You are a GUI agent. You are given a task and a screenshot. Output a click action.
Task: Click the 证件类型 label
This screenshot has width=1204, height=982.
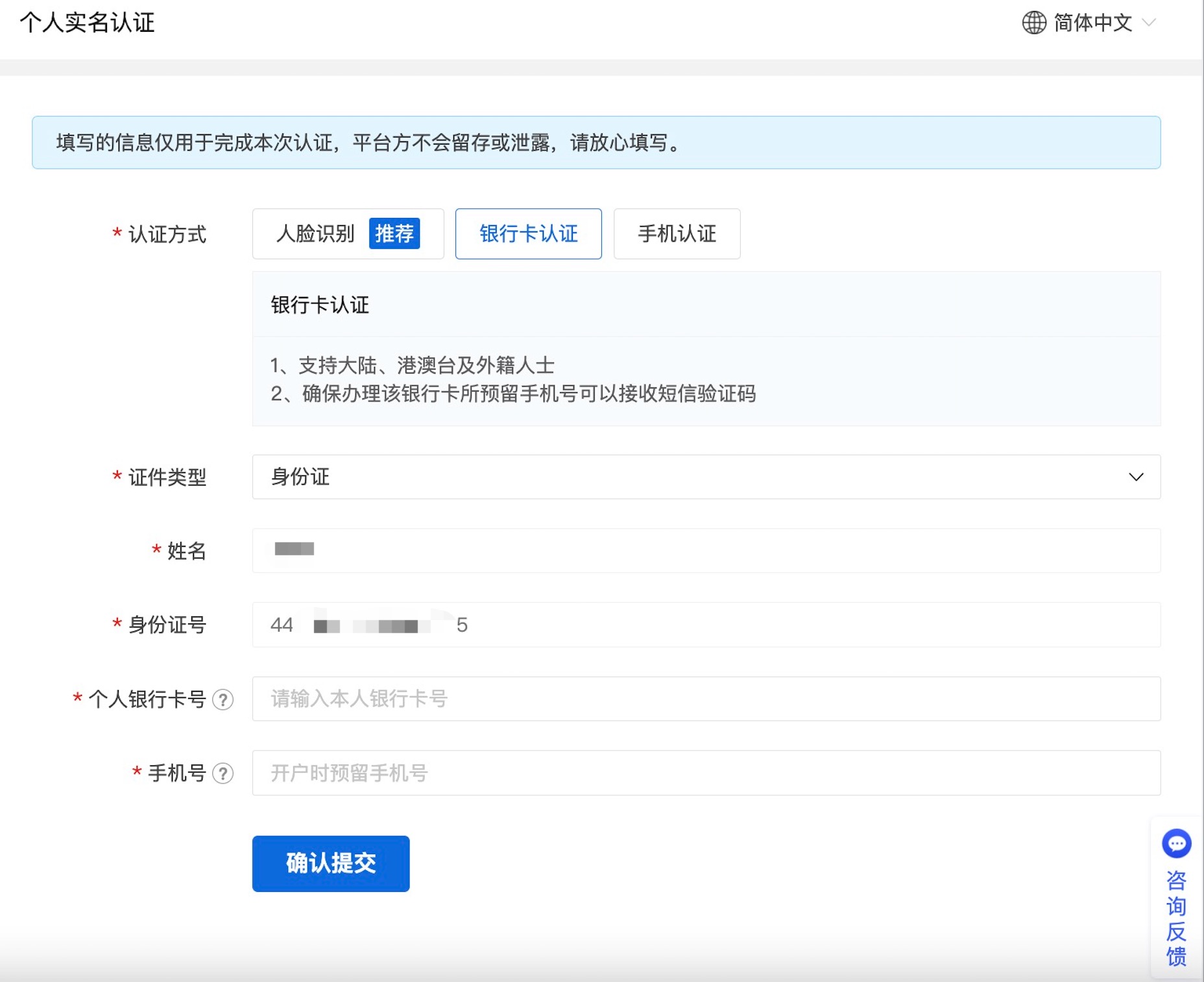click(x=167, y=477)
